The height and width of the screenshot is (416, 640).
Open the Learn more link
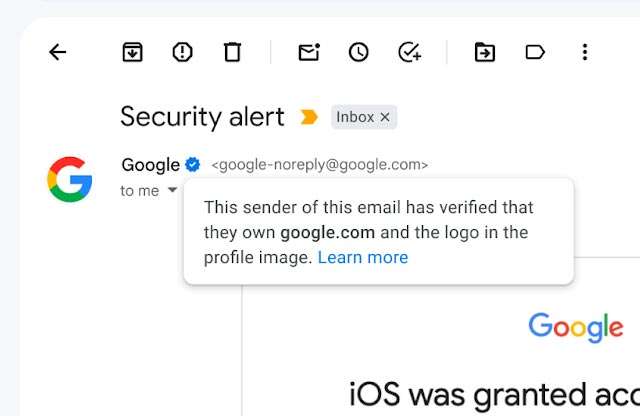point(362,258)
